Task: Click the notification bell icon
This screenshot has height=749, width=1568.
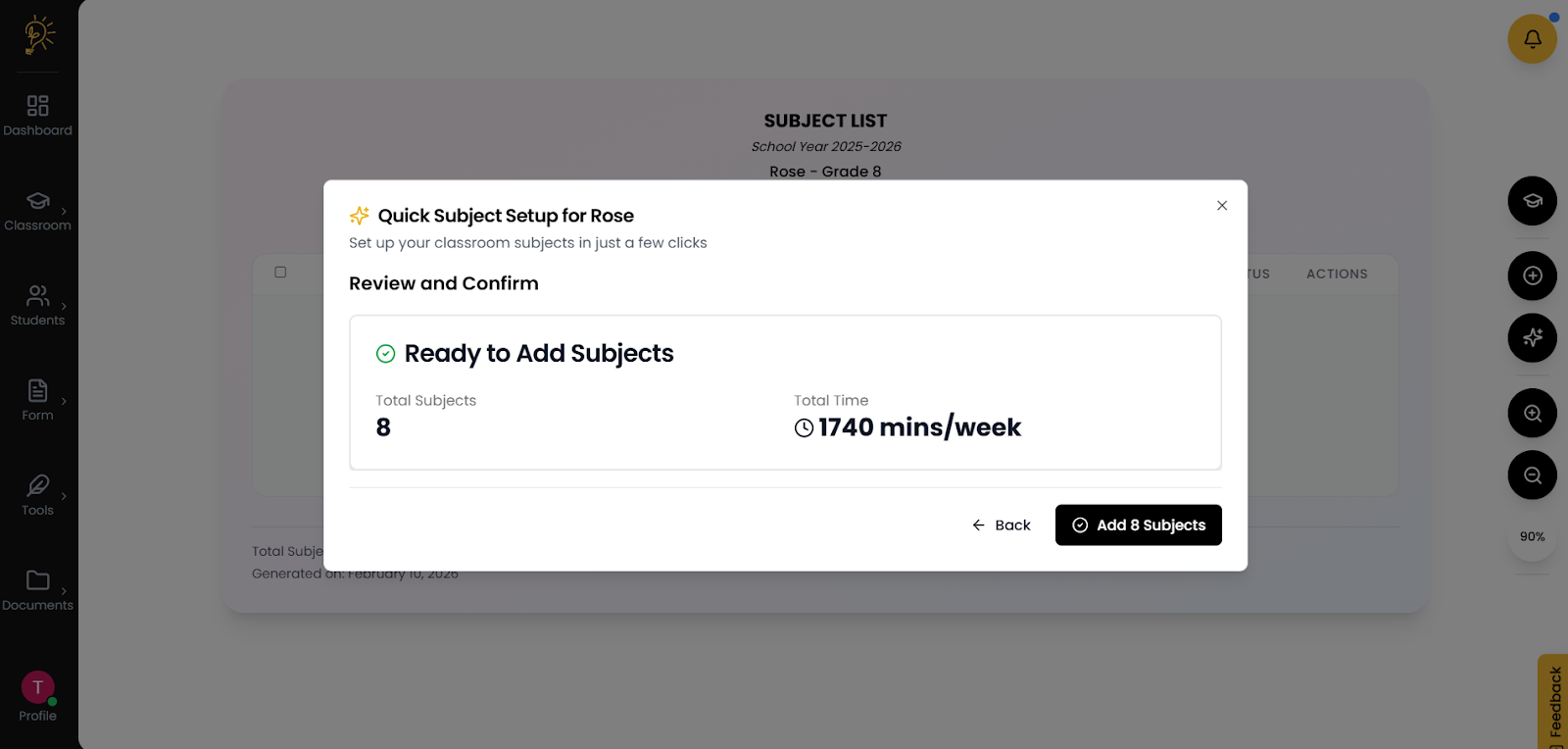Action: coord(1532,39)
